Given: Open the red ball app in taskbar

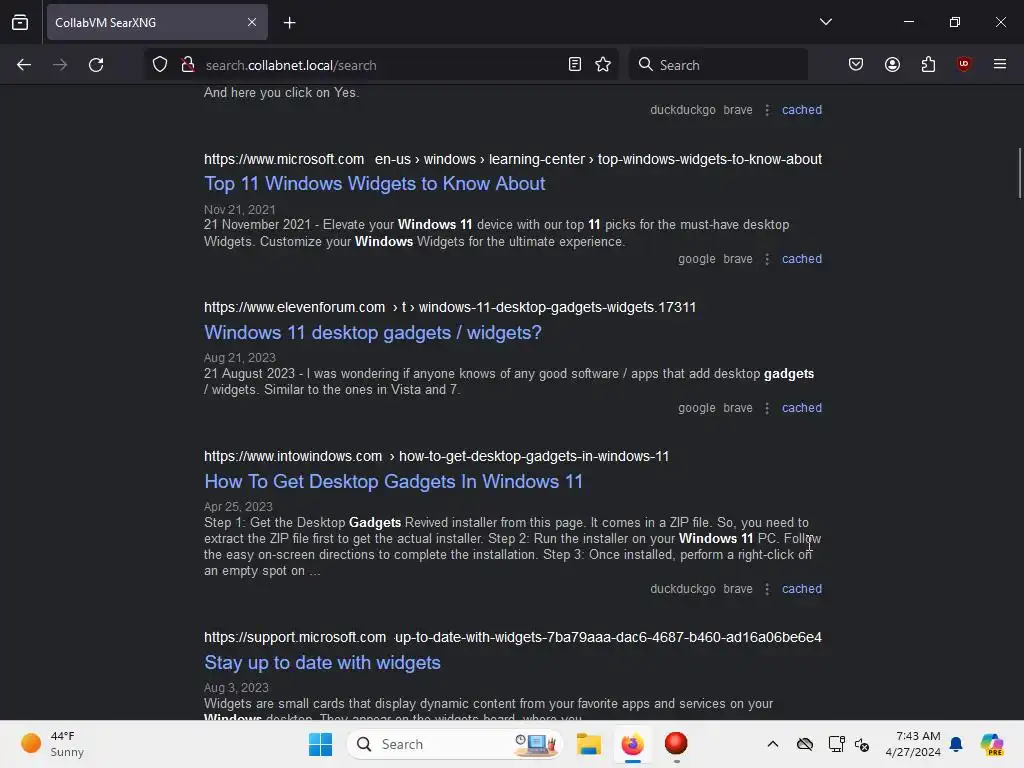Looking at the screenshot, I should [x=676, y=744].
